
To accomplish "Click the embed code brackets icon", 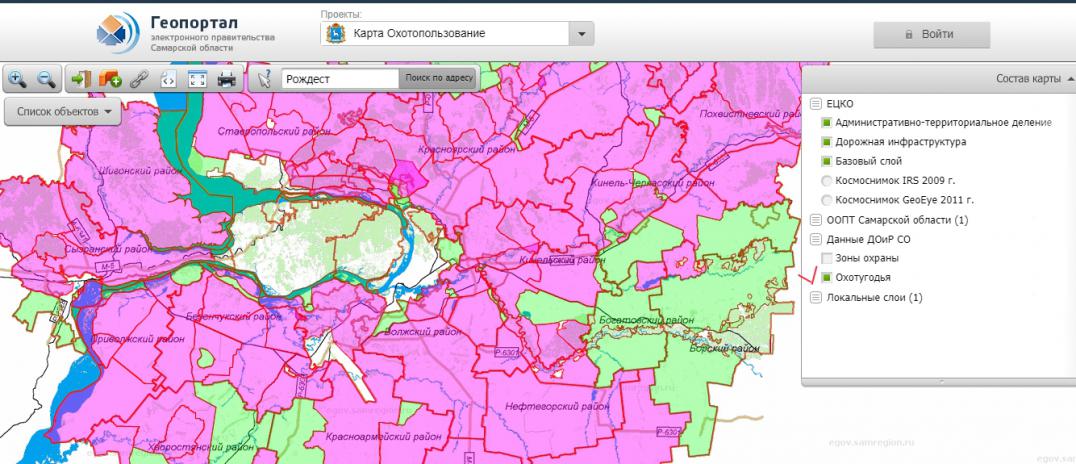I will 167,78.
